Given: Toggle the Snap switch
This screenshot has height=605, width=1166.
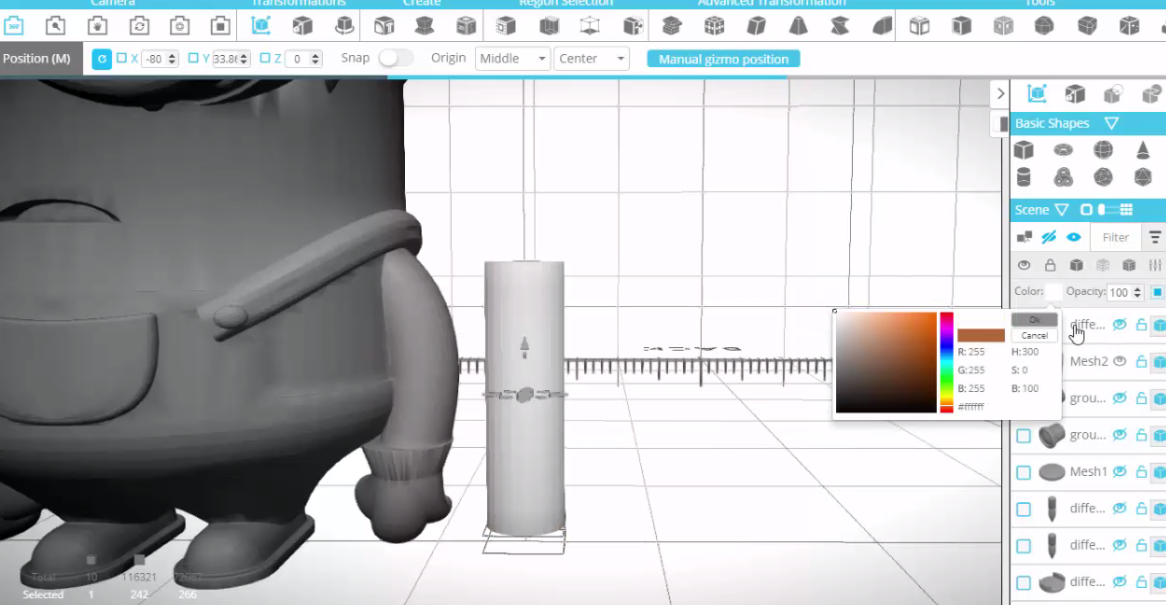Looking at the screenshot, I should pos(396,58).
